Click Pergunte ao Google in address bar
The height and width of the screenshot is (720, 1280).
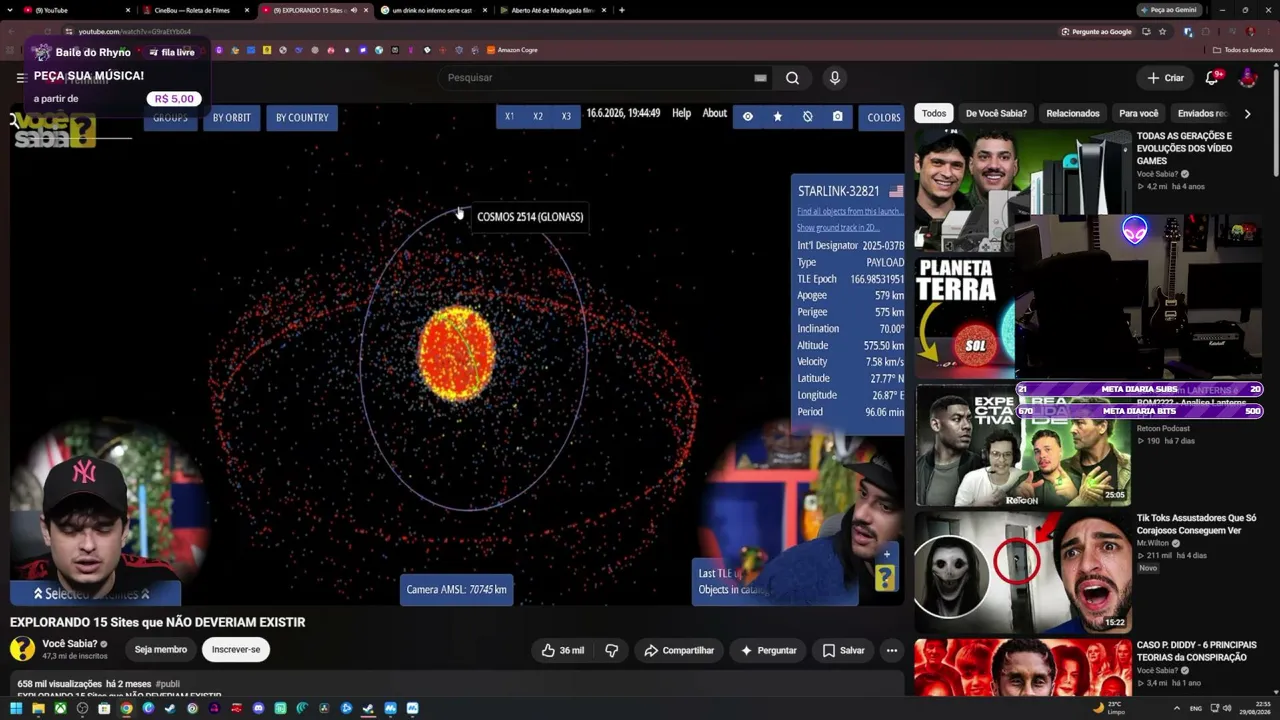(x=1097, y=31)
